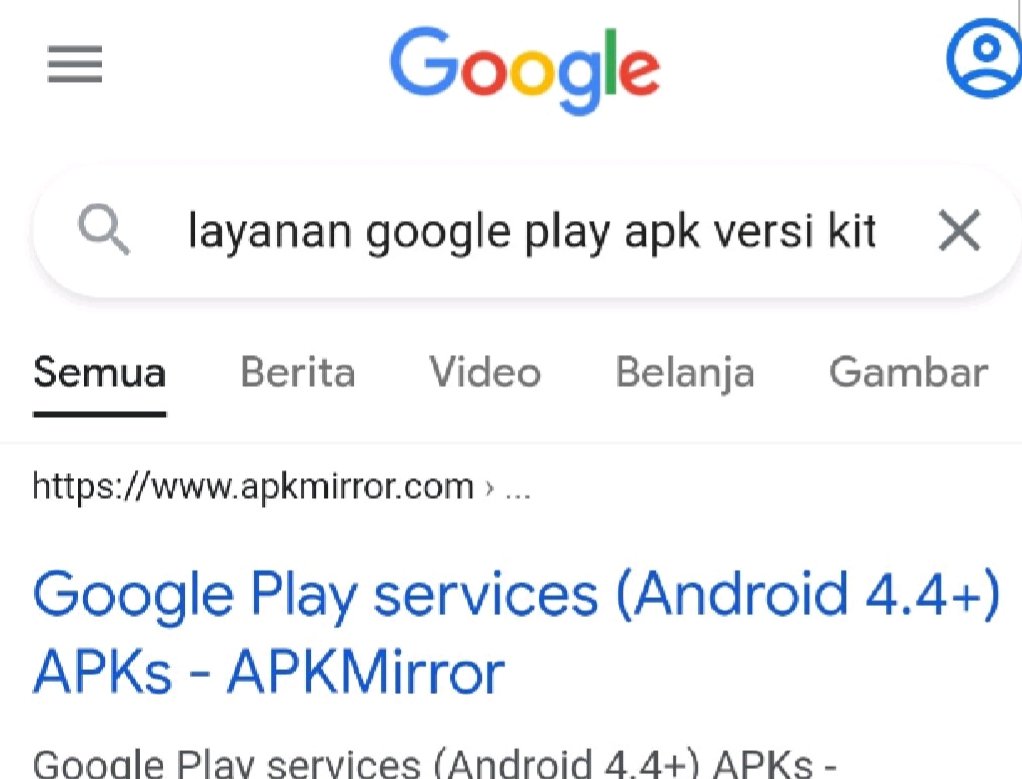Open the https://www.apkmirror.com URL line
Viewport: 1022px width, 779px height.
click(x=254, y=487)
